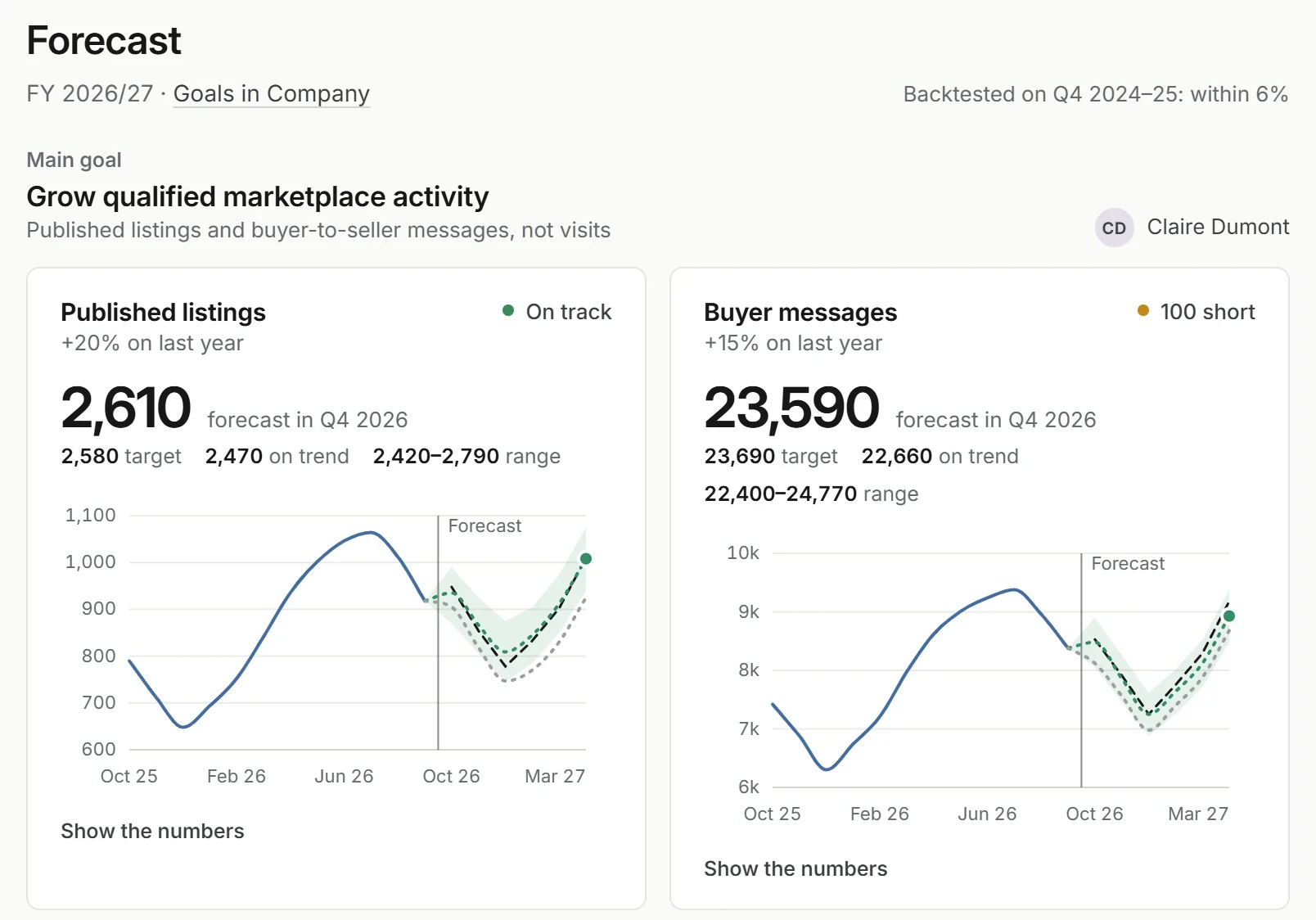Screen dimensions: 1316x920
Task: Click the +20% on last year subtitle
Action: click(x=152, y=343)
